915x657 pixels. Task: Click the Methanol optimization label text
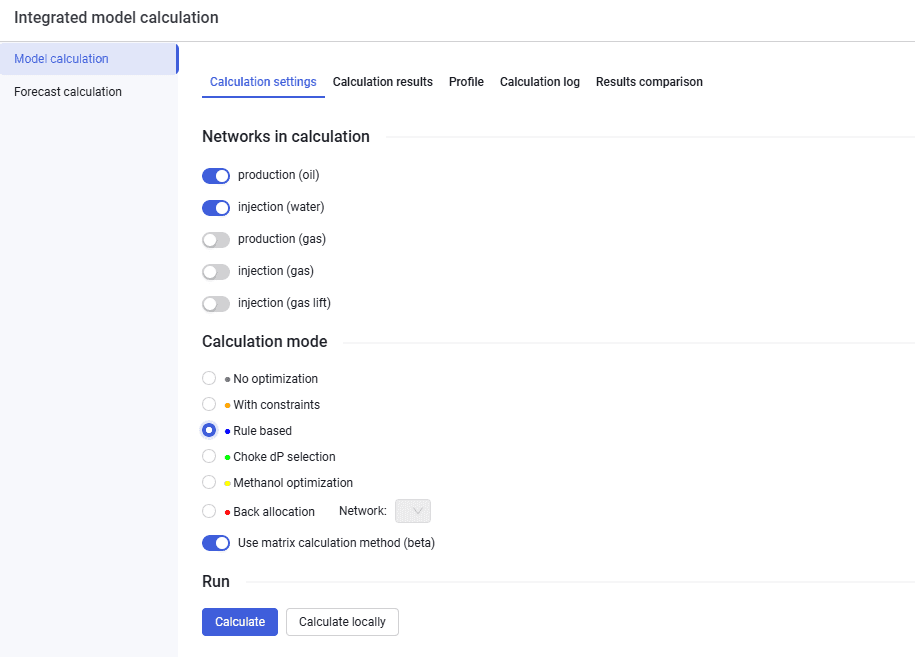pyautogui.click(x=293, y=483)
